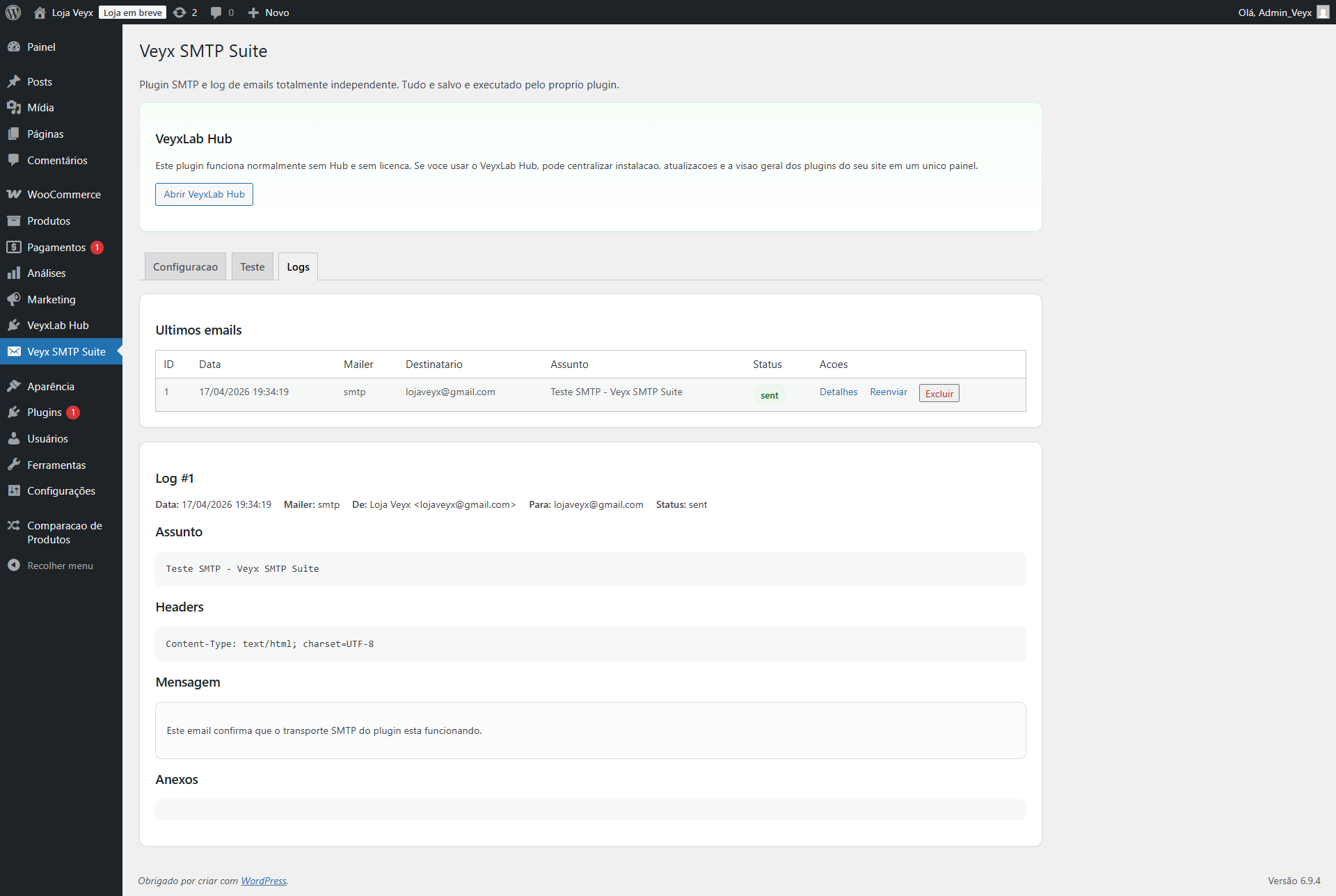
Task: Open the WordPress logo menu
Action: 13,13
